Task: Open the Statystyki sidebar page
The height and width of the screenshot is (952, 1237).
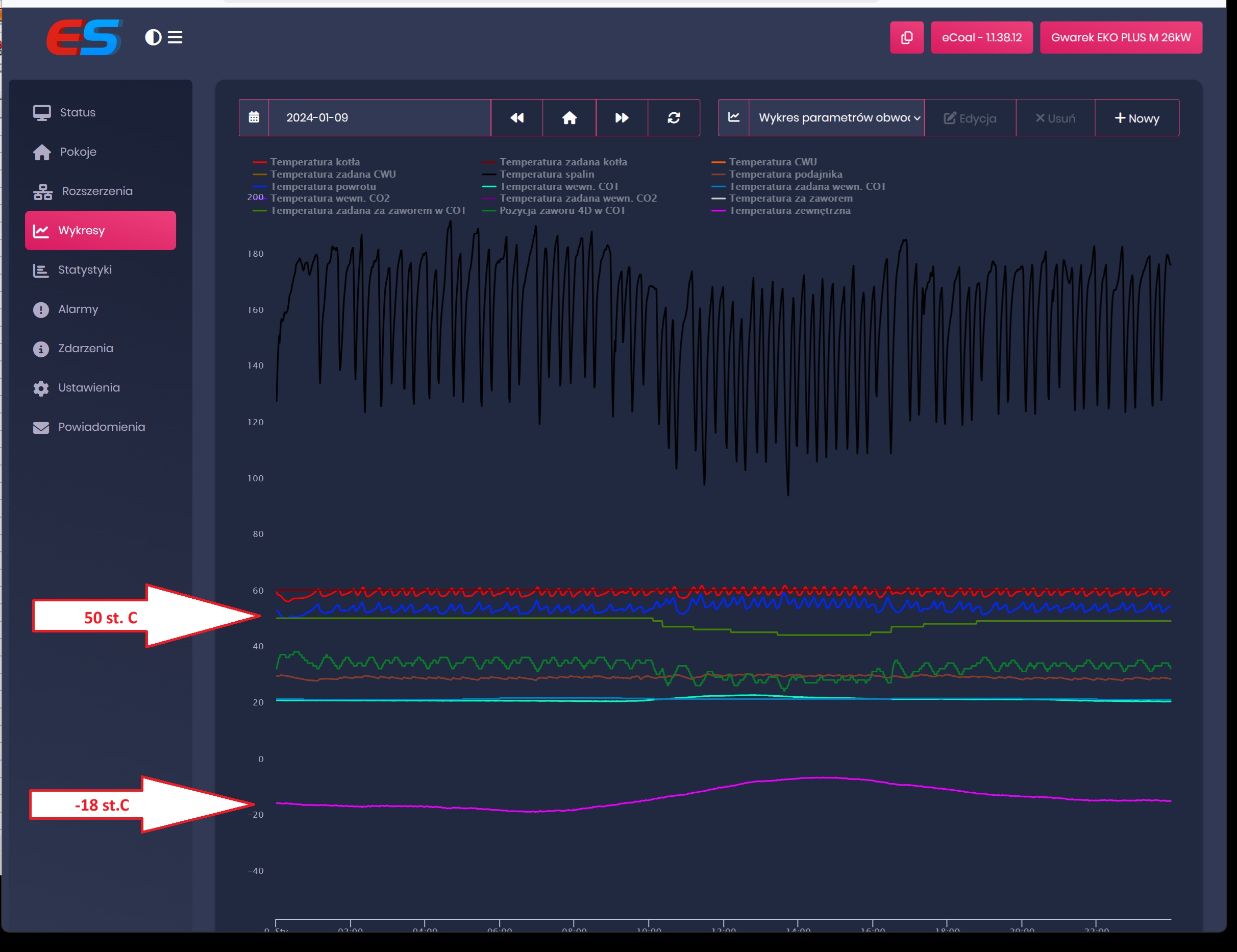Action: [84, 270]
